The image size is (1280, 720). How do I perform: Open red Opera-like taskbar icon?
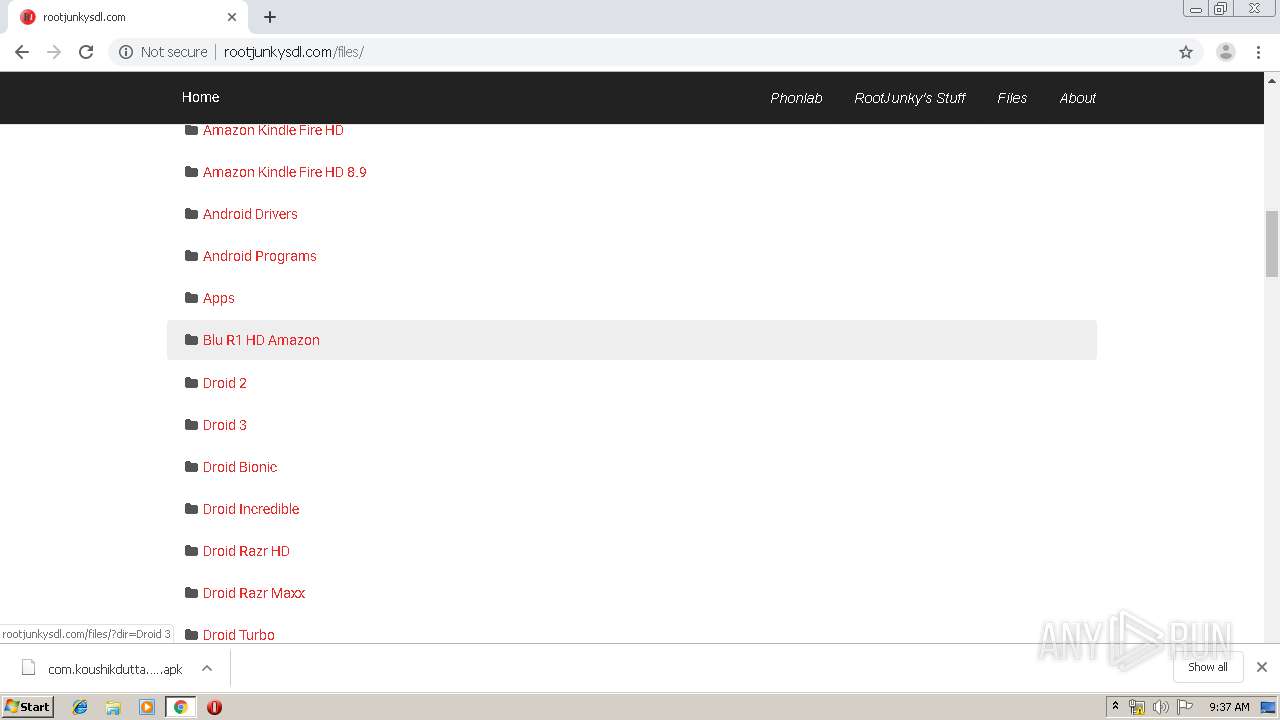coord(214,707)
